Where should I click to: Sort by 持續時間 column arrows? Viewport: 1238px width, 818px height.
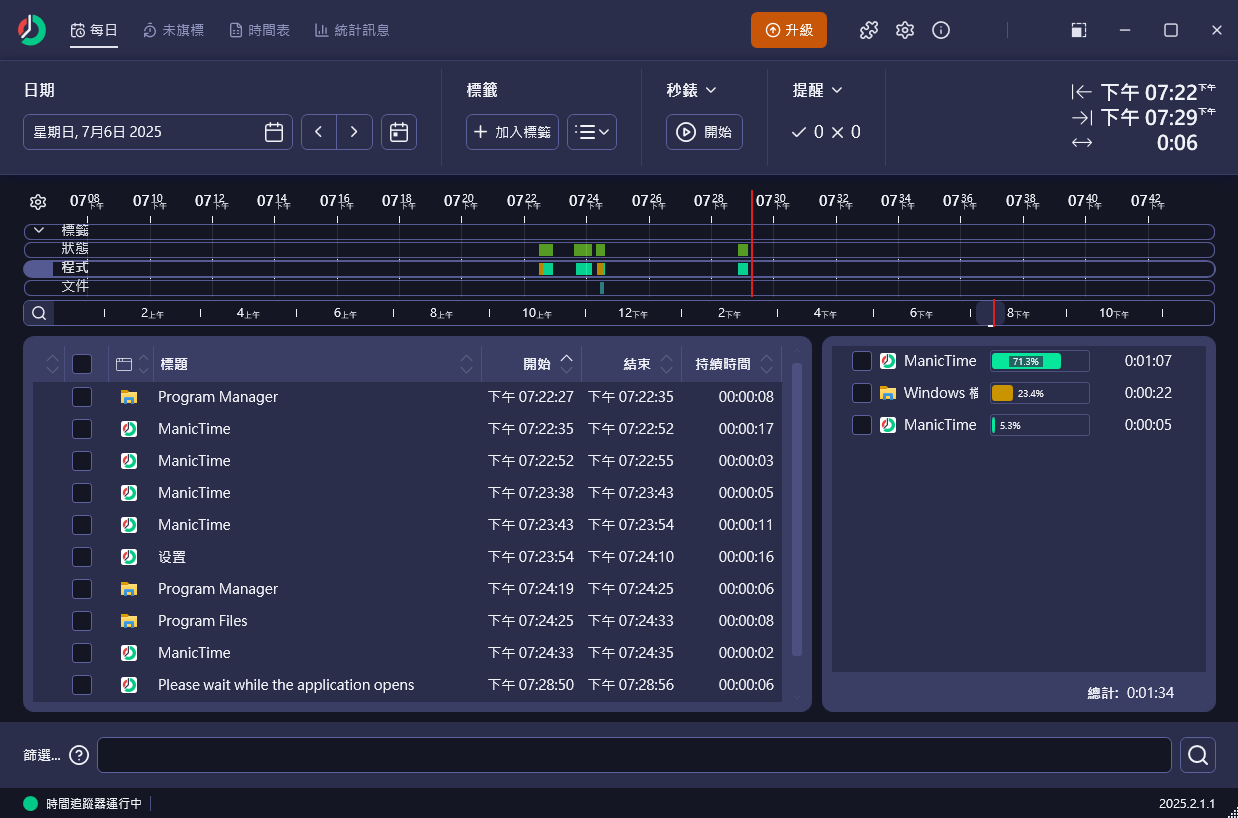point(767,364)
